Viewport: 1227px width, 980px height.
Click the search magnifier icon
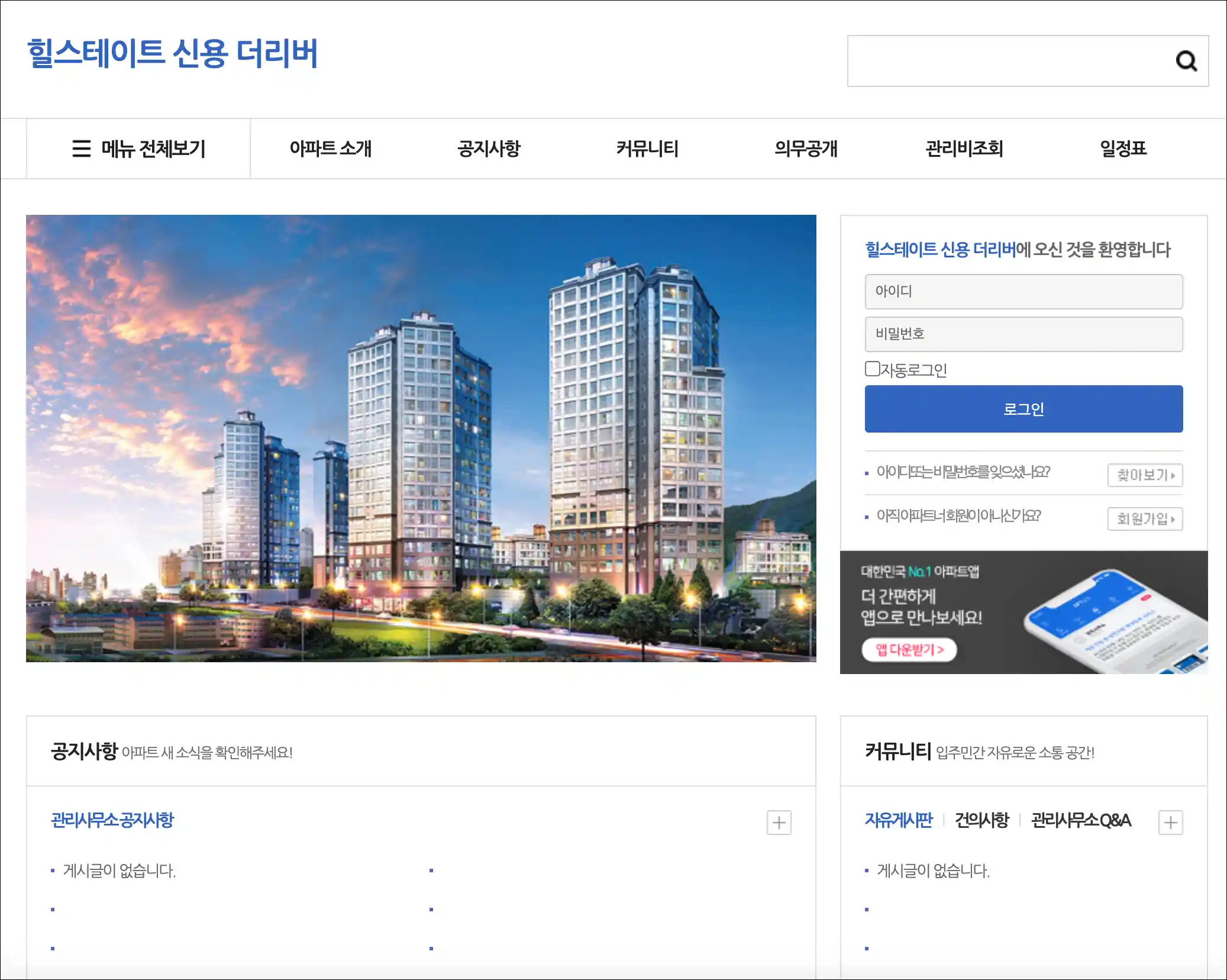1186,61
